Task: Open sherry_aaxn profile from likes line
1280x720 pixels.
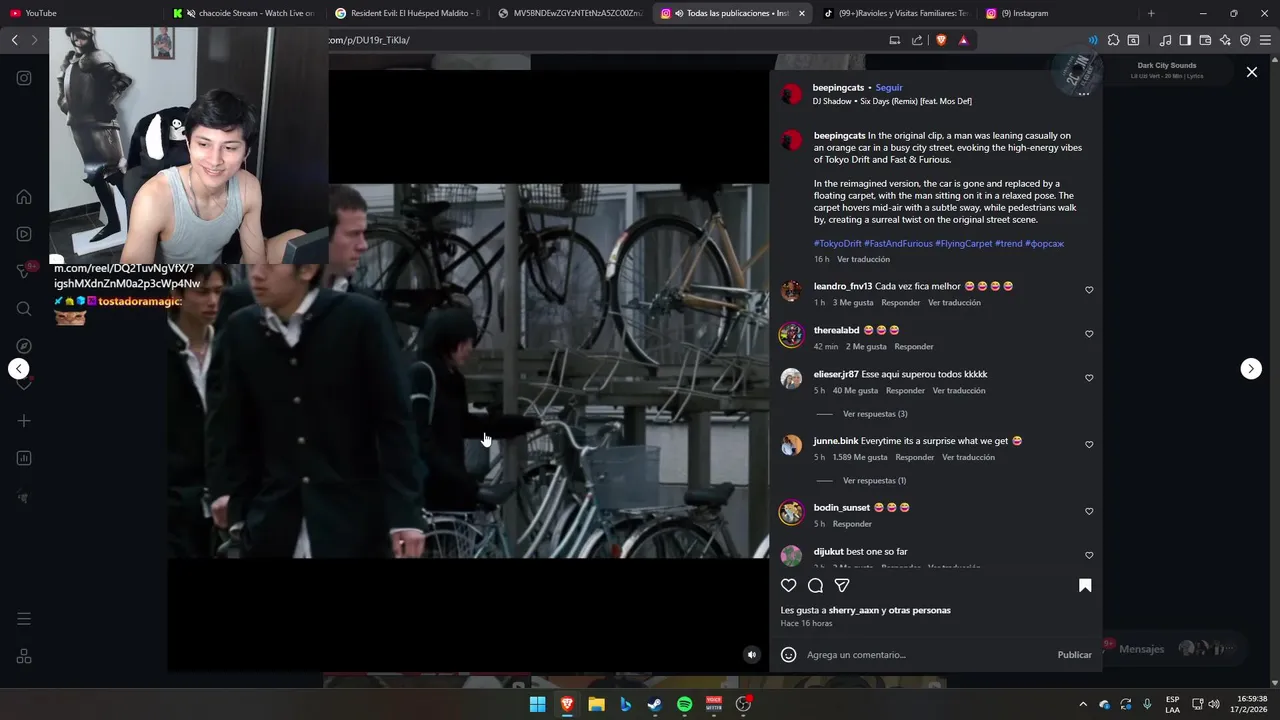Action: (x=853, y=610)
